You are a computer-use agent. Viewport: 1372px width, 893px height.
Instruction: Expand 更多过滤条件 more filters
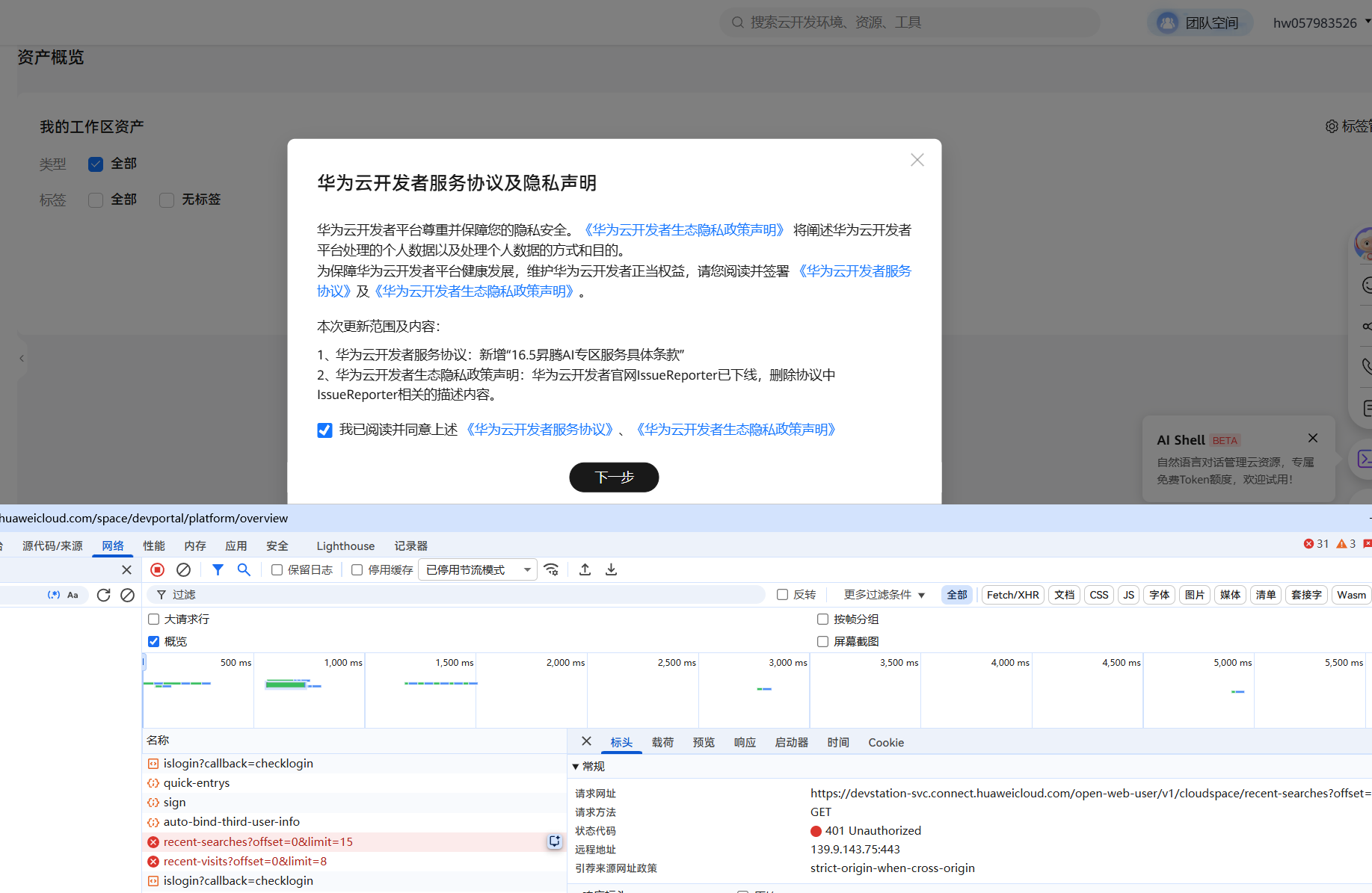pos(885,595)
